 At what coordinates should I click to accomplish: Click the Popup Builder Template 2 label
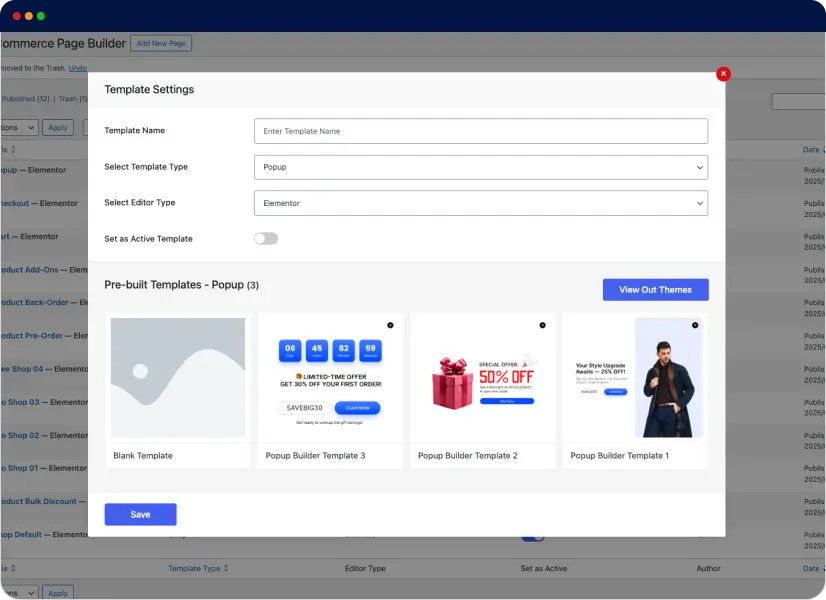[468, 456]
